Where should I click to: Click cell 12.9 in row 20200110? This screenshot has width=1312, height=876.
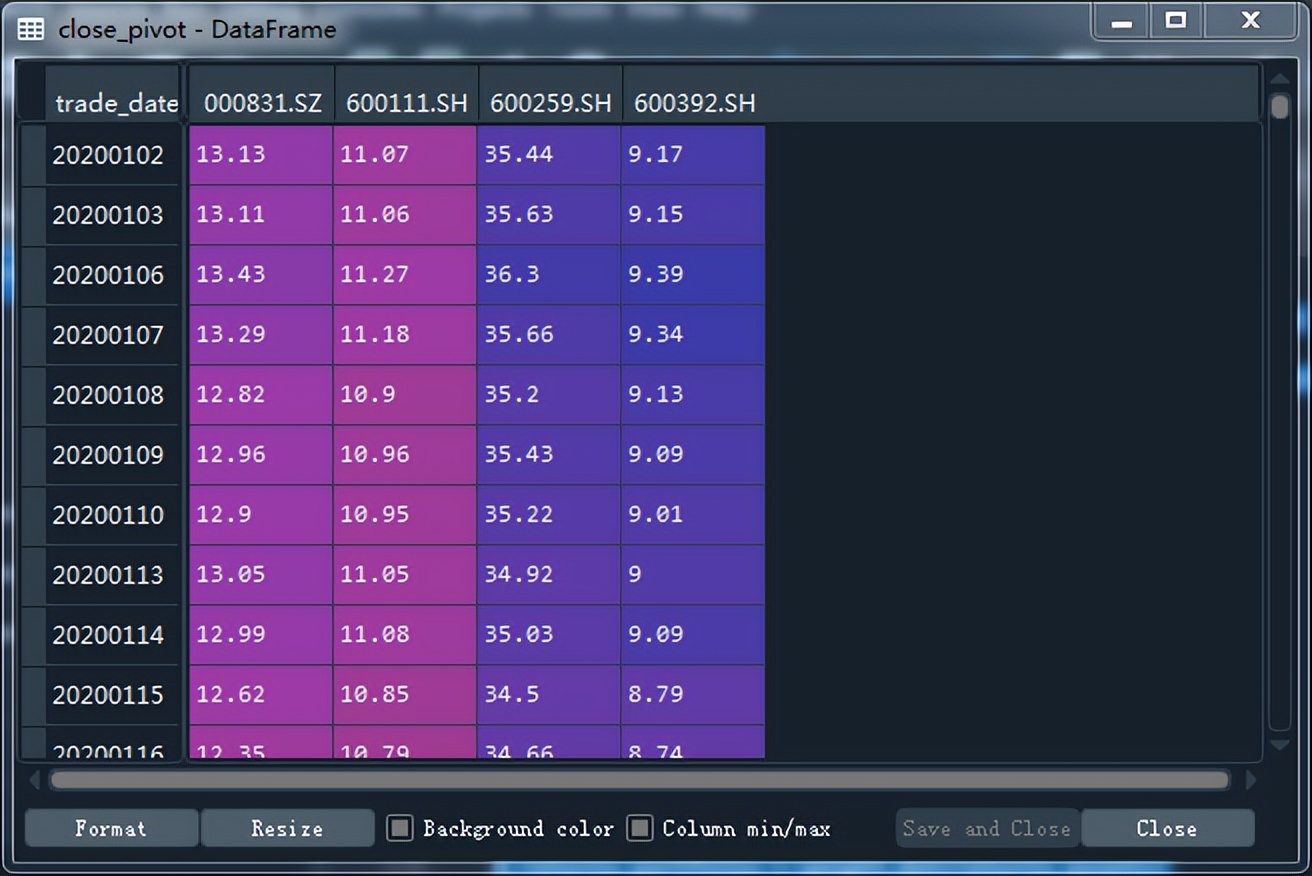pyautogui.click(x=261, y=515)
